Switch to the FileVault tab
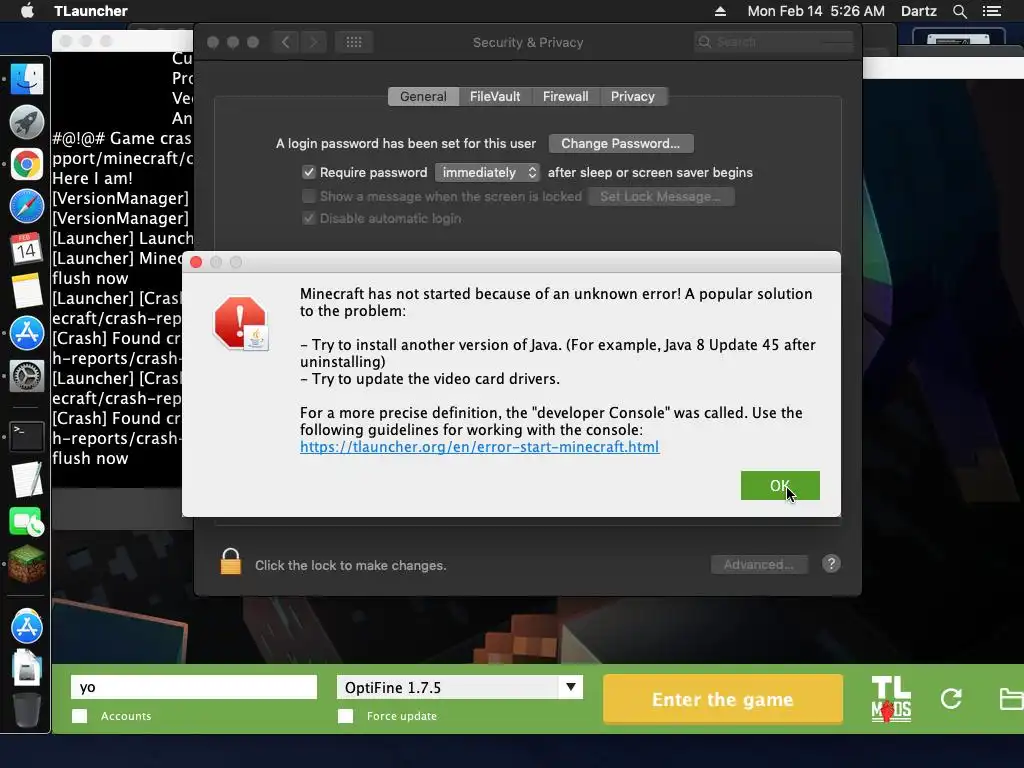Screen dimensions: 1024x768 (x=495, y=97)
